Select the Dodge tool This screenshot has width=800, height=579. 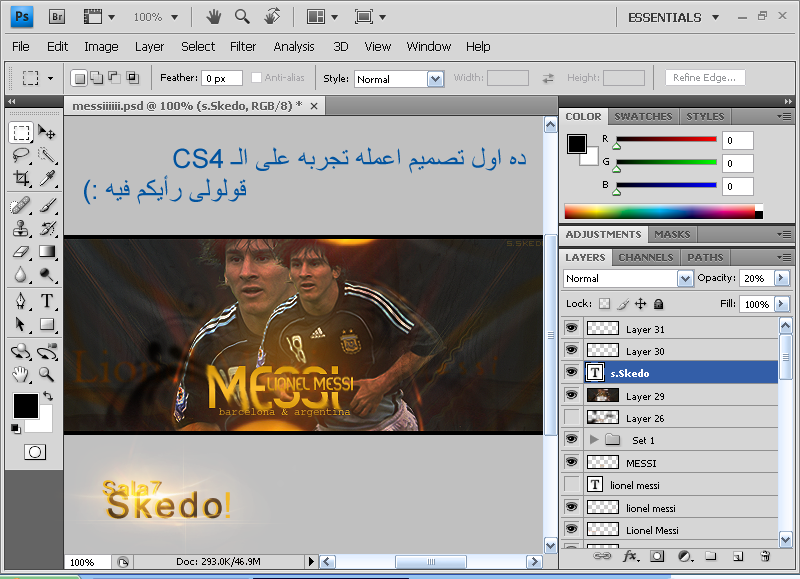pyautogui.click(x=47, y=274)
